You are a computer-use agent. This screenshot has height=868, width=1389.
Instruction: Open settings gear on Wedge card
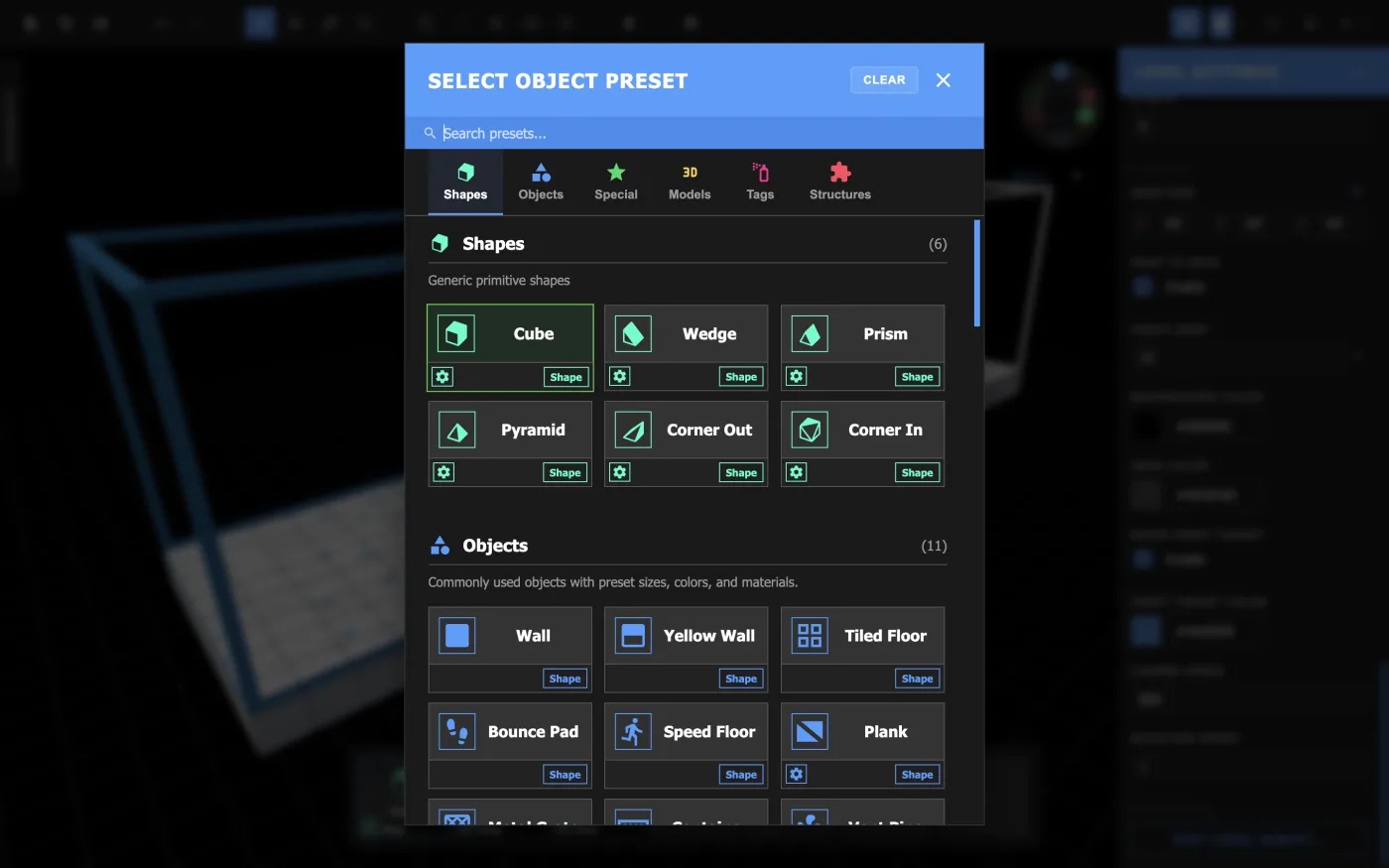[x=620, y=377]
